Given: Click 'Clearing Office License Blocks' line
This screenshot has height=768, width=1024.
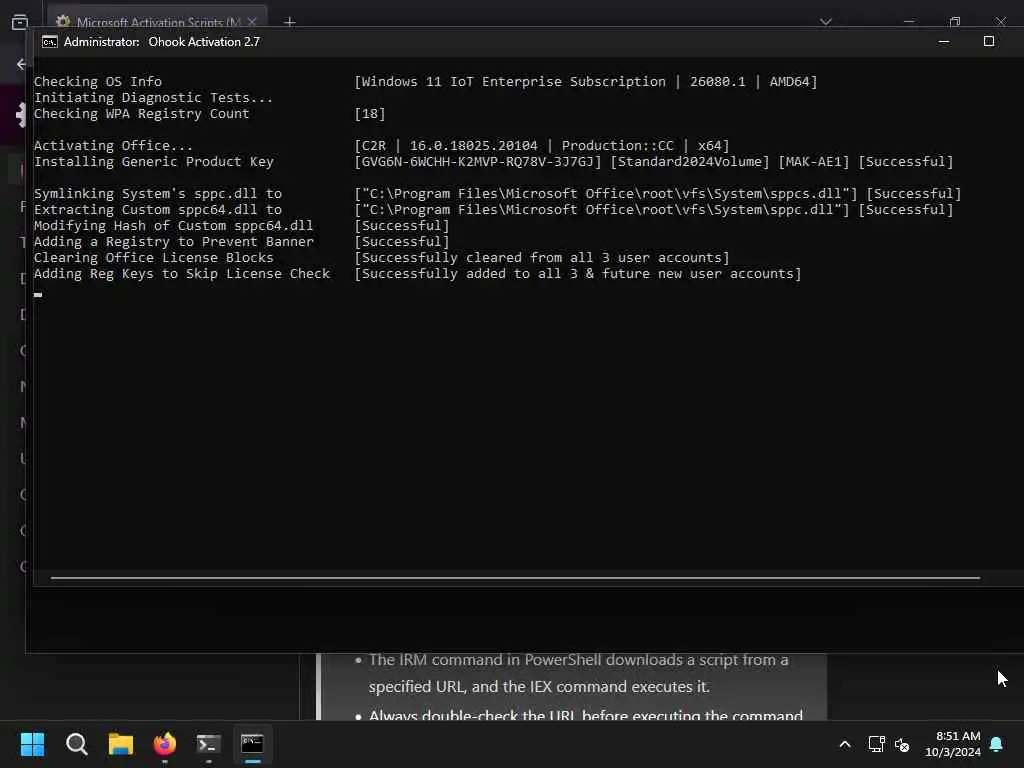Looking at the screenshot, I should coord(153,258).
